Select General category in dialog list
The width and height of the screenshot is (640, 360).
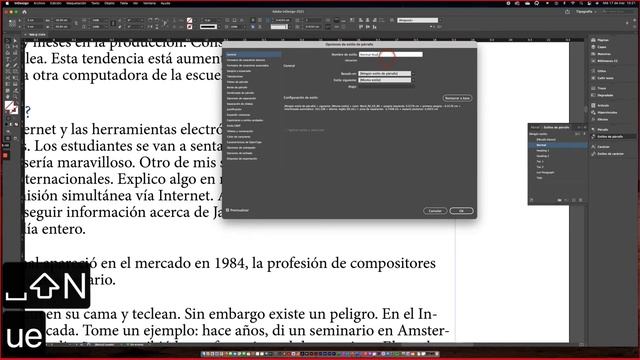253,54
